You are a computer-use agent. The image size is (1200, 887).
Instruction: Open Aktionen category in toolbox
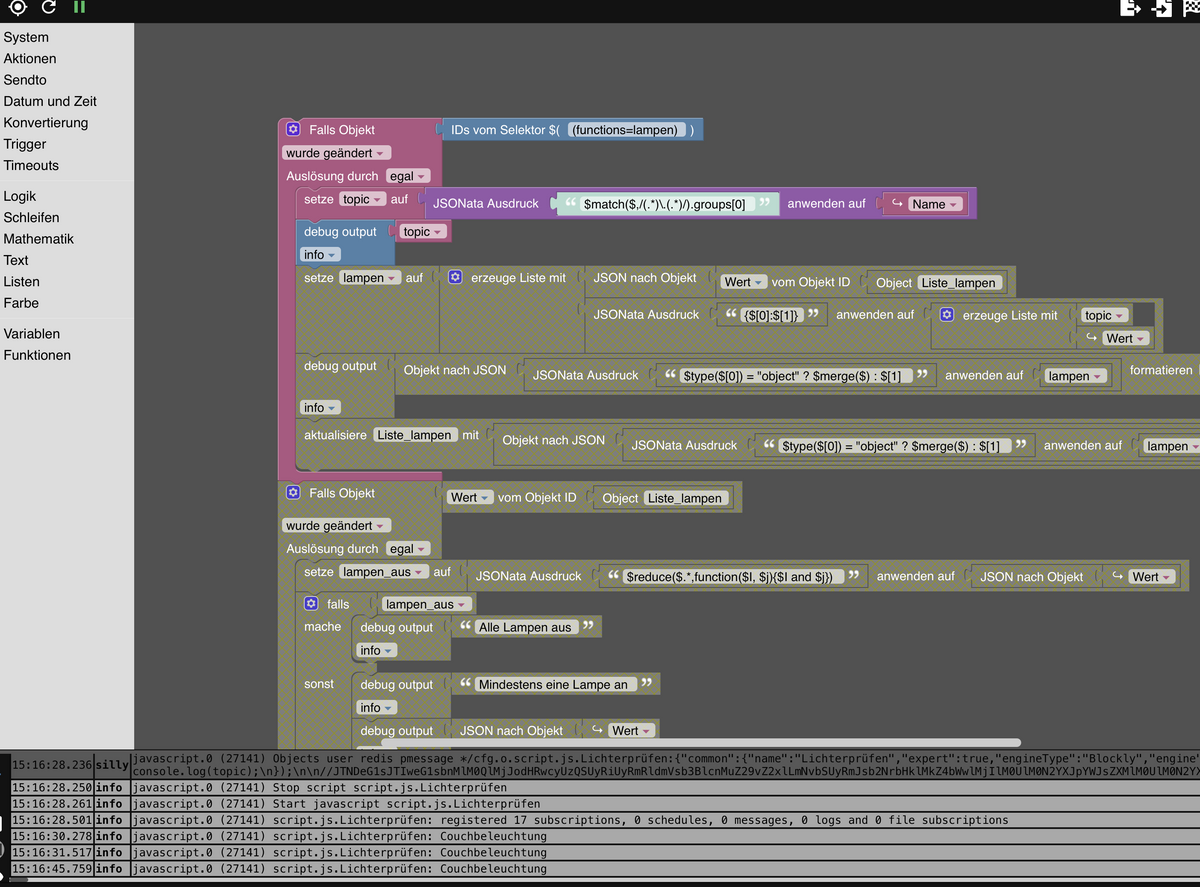(30, 59)
